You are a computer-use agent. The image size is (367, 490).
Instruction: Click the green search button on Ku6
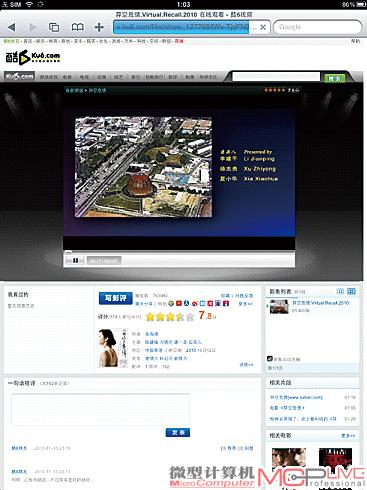click(334, 78)
